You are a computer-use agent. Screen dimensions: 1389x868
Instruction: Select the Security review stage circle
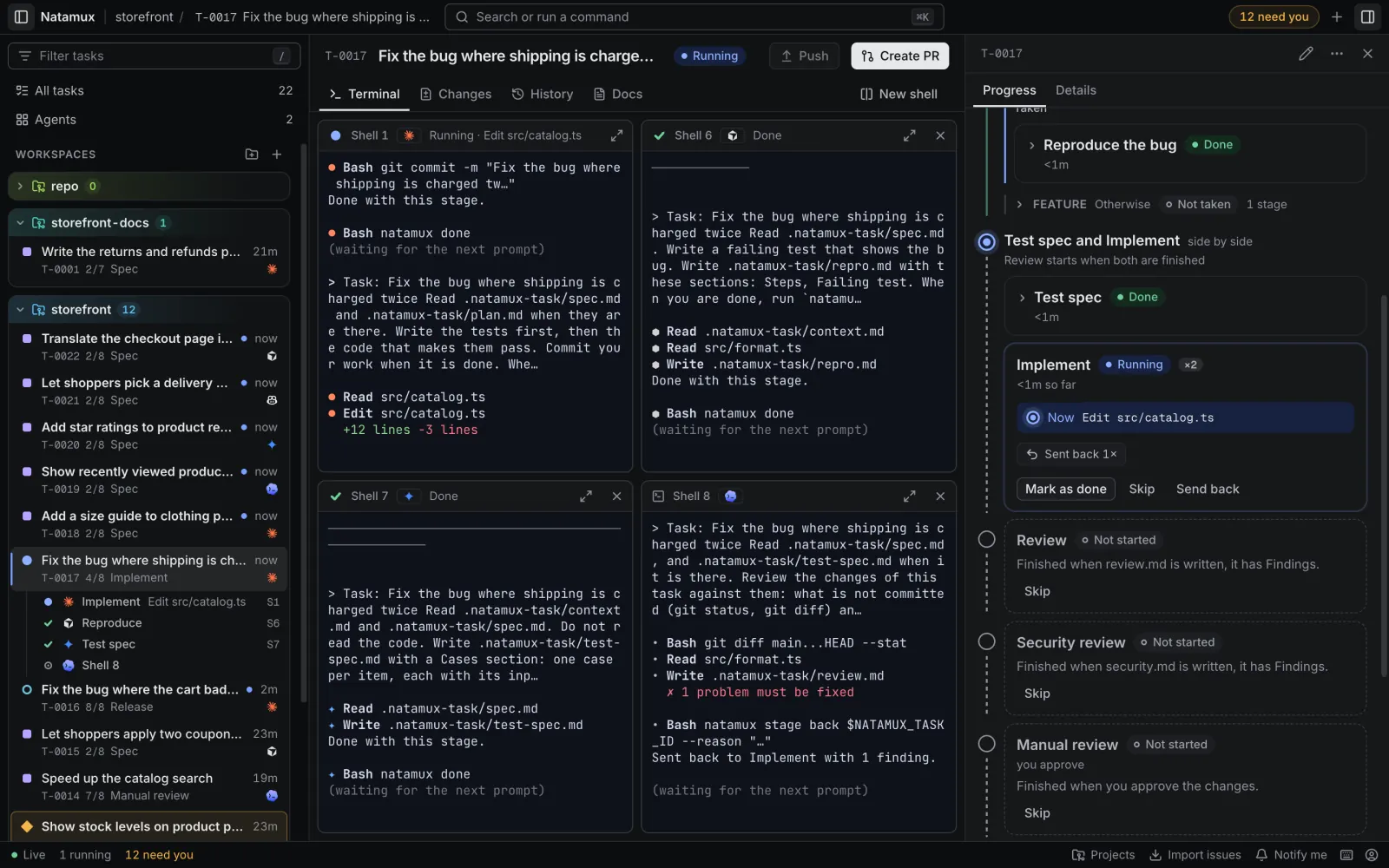[x=986, y=641]
